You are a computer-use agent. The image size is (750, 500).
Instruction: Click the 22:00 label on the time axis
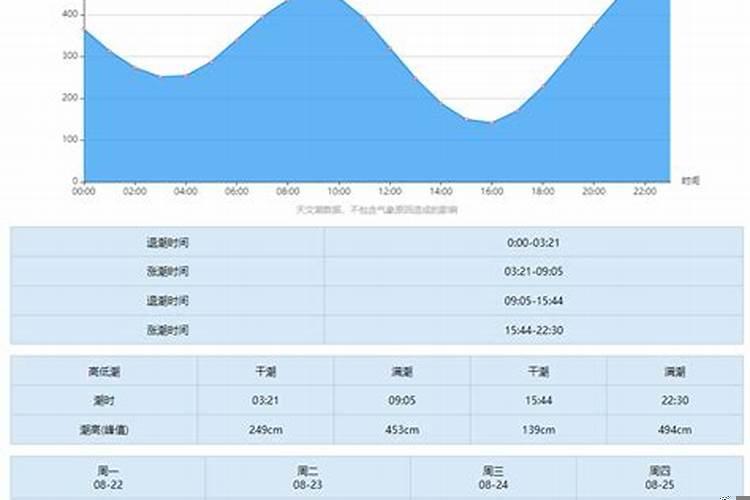[645, 191]
